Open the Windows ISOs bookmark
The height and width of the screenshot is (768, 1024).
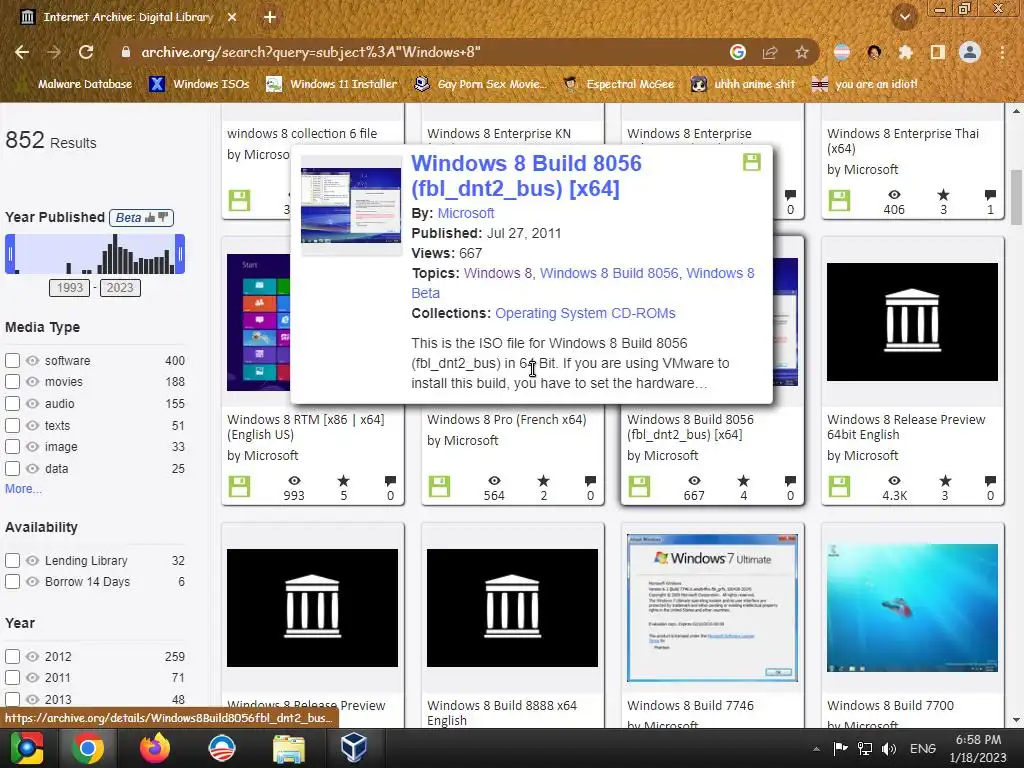(199, 84)
